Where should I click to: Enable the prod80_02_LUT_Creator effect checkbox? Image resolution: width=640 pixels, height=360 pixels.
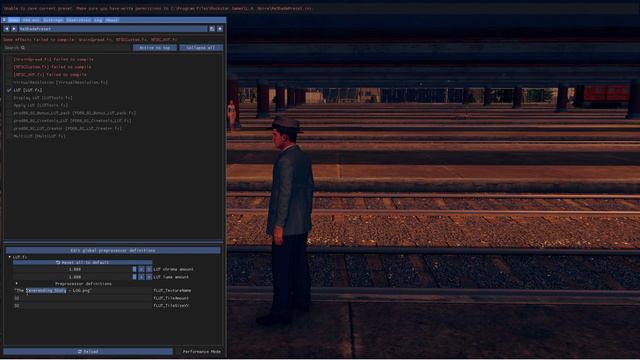tap(9, 128)
